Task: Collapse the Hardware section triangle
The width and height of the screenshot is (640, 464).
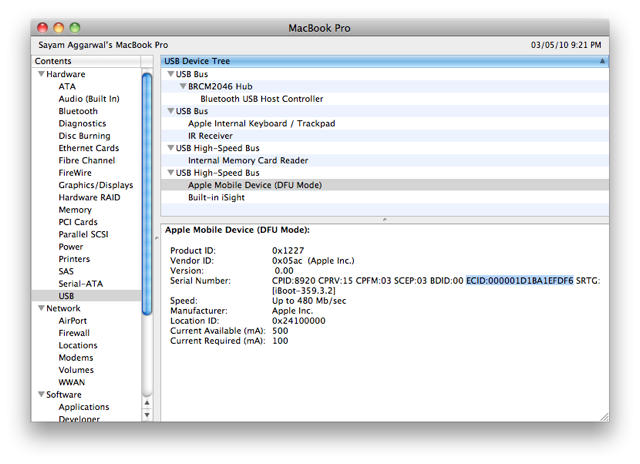Action: (41, 74)
